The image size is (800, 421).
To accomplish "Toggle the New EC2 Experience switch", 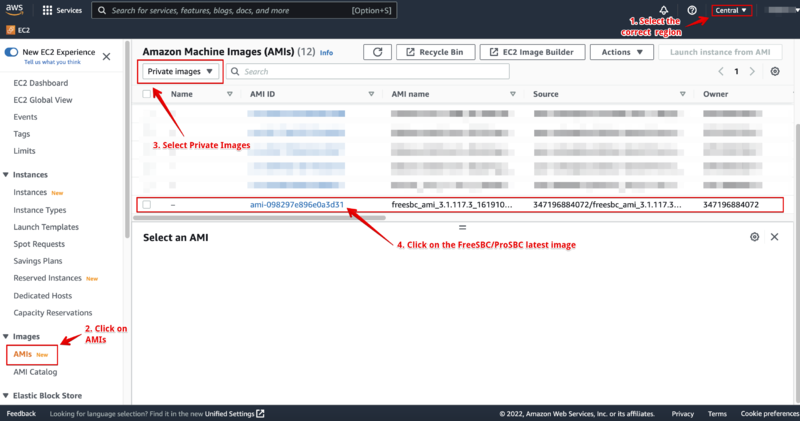I will 11,52.
